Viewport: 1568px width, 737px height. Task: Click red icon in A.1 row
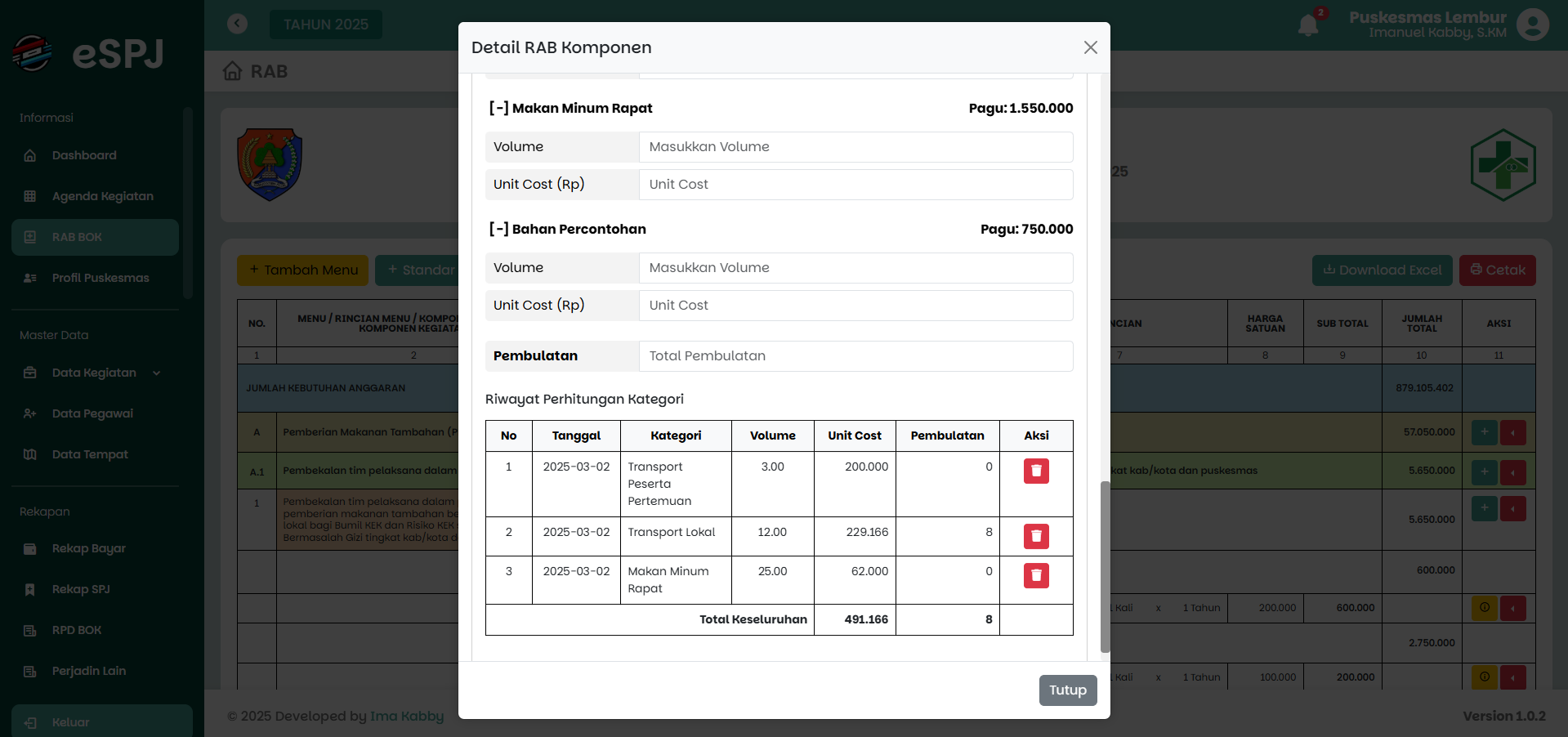[1513, 471]
